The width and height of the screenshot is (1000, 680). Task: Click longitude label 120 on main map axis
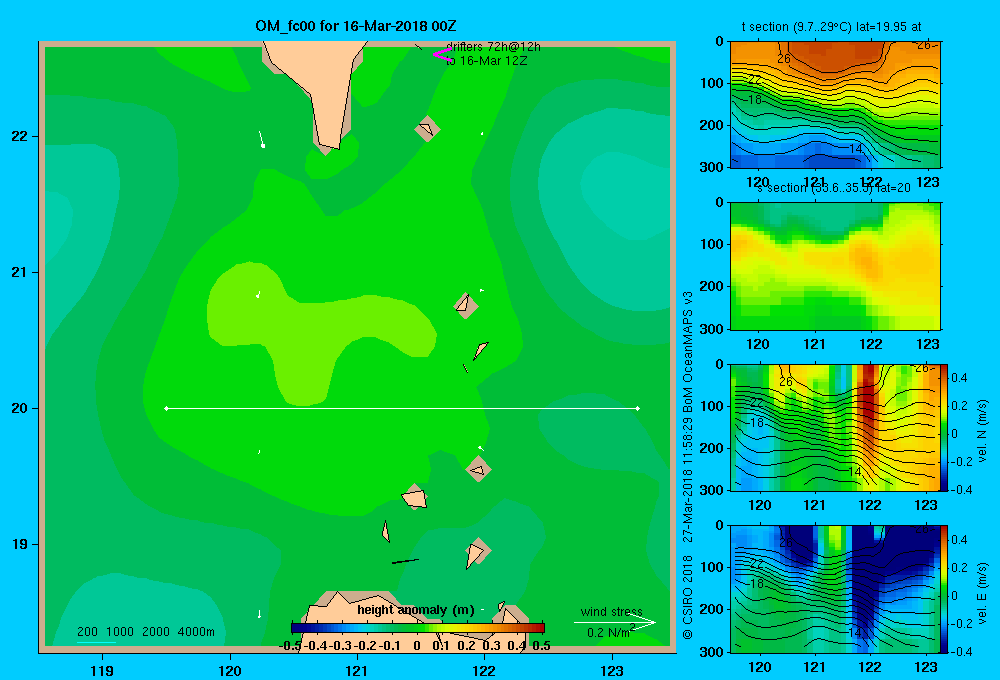(x=230, y=670)
